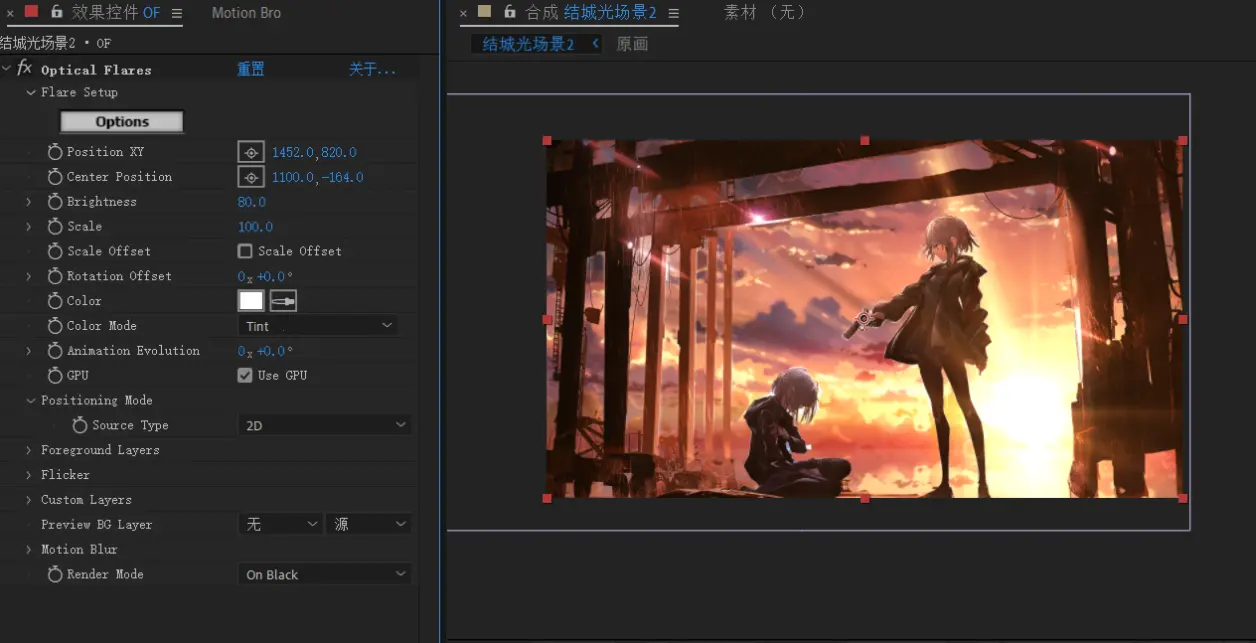
Task: Toggle the Animation Evolution stopwatch
Action: 55,351
